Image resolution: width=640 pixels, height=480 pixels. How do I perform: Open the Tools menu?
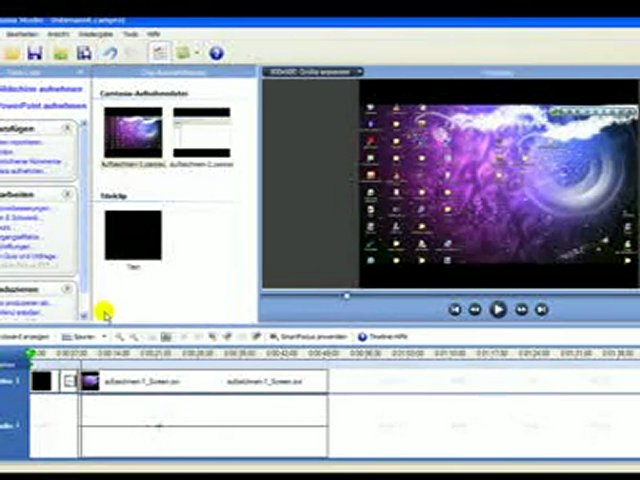coord(130,34)
